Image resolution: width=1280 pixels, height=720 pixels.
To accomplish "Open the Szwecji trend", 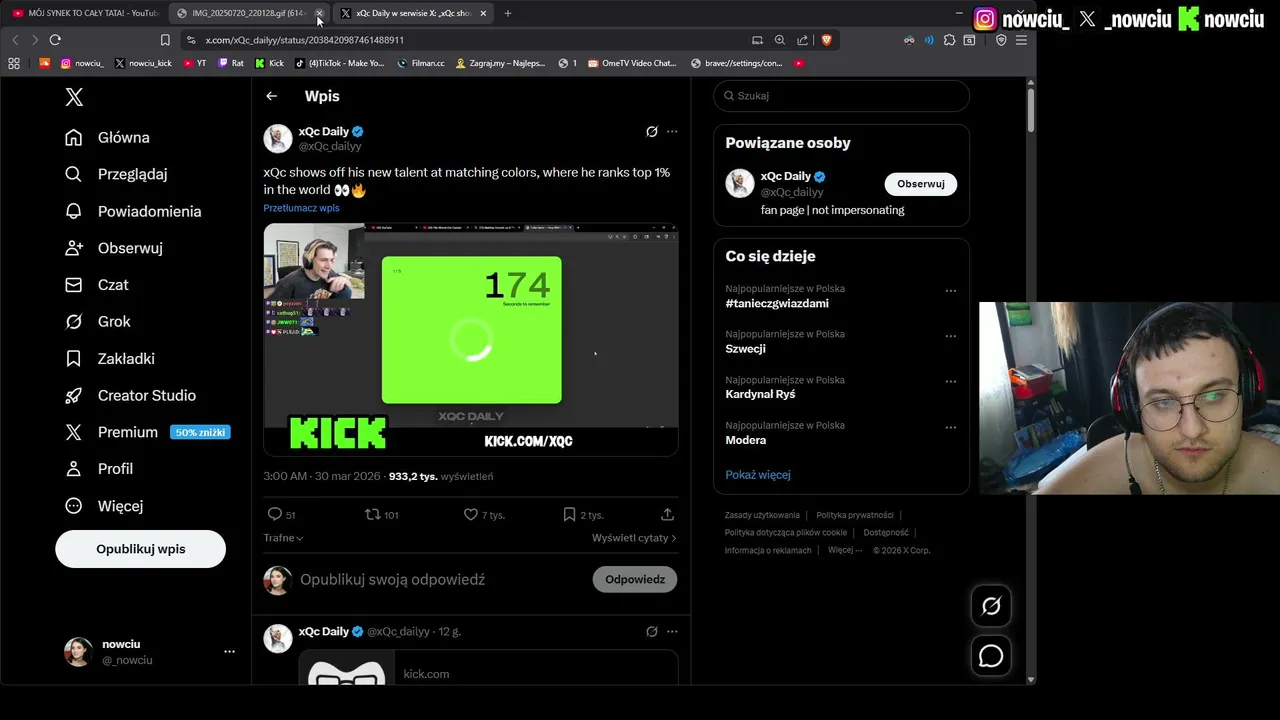I will [745, 349].
